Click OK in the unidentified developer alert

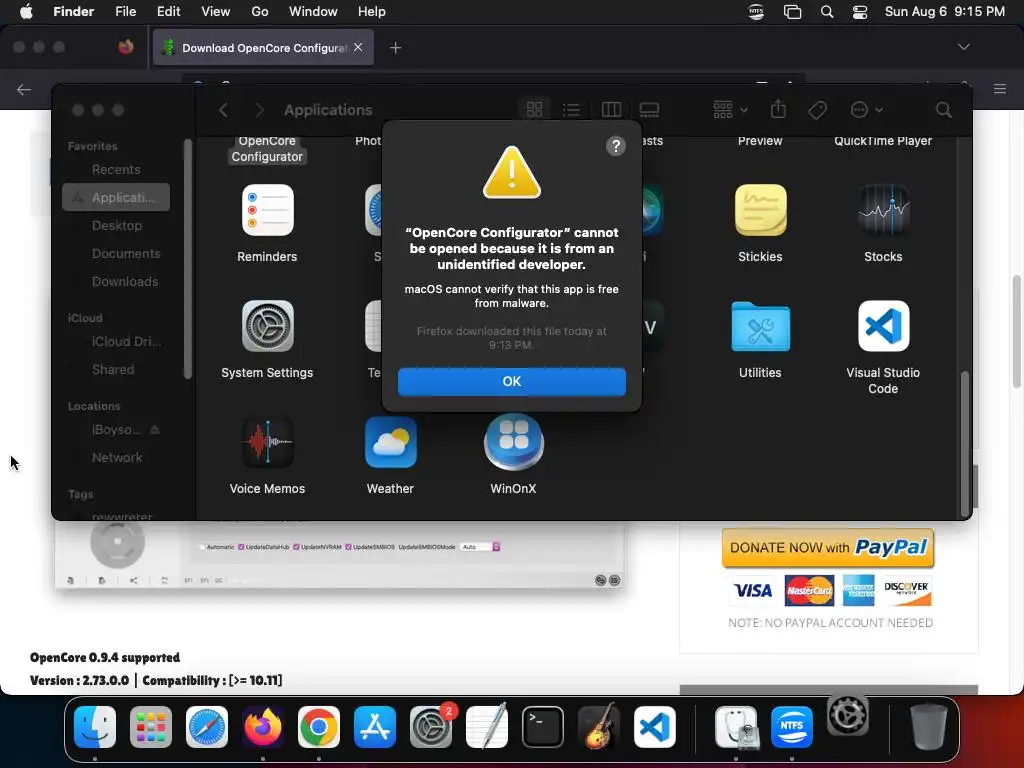point(511,381)
